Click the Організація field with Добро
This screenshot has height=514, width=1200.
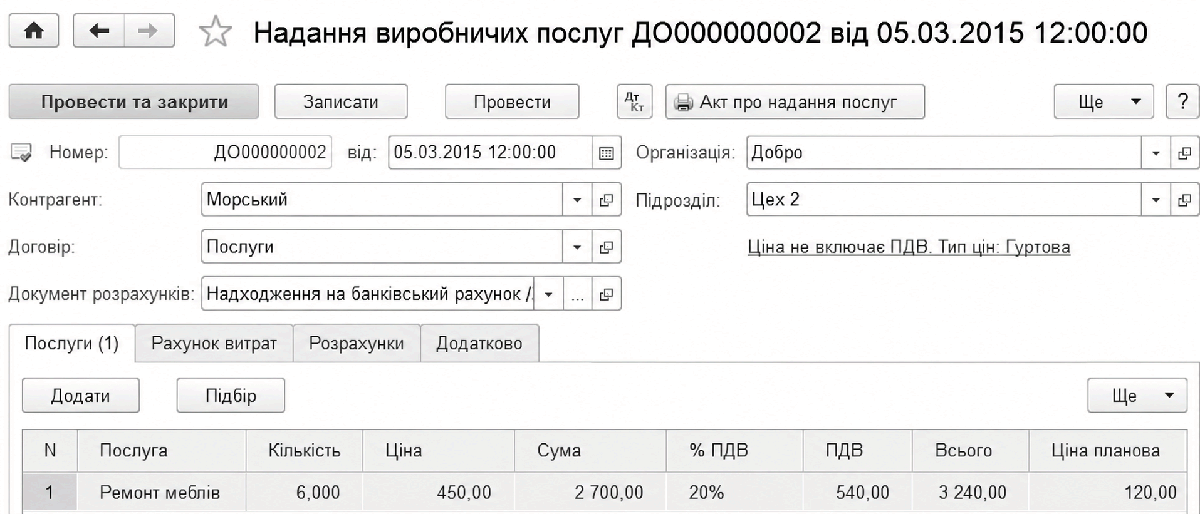[x=945, y=153]
